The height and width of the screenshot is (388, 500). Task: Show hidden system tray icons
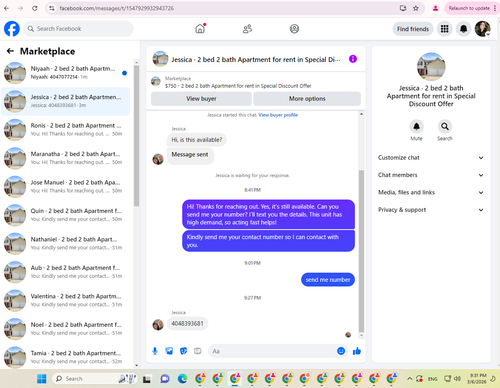tap(410, 379)
